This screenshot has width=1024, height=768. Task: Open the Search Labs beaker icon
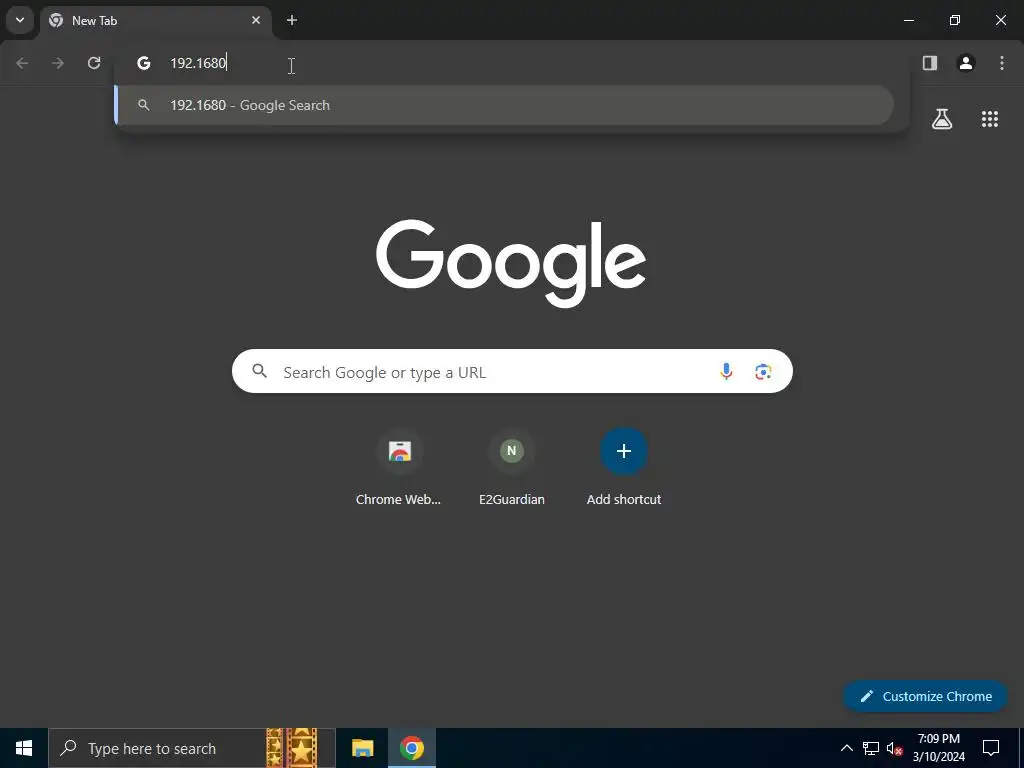[942, 119]
